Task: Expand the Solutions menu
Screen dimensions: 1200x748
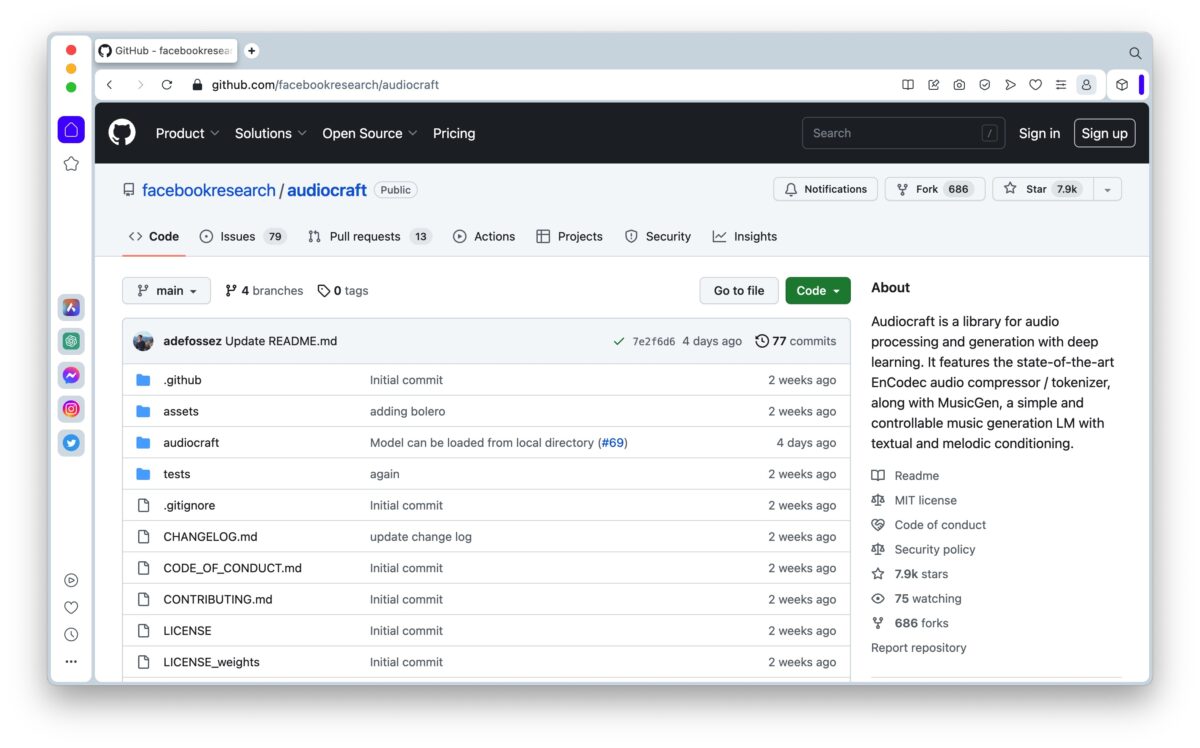Action: (271, 133)
